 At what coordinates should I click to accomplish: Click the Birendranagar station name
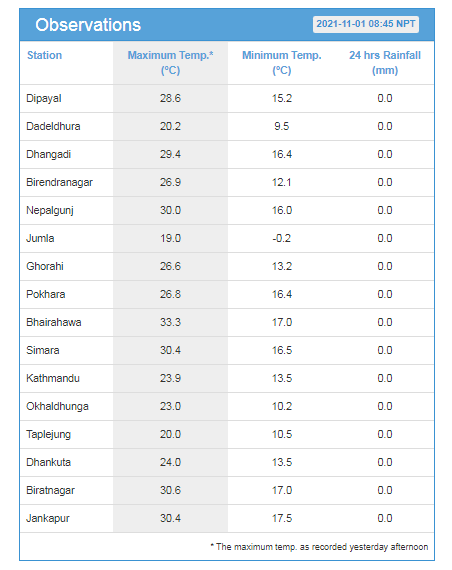coord(59,182)
